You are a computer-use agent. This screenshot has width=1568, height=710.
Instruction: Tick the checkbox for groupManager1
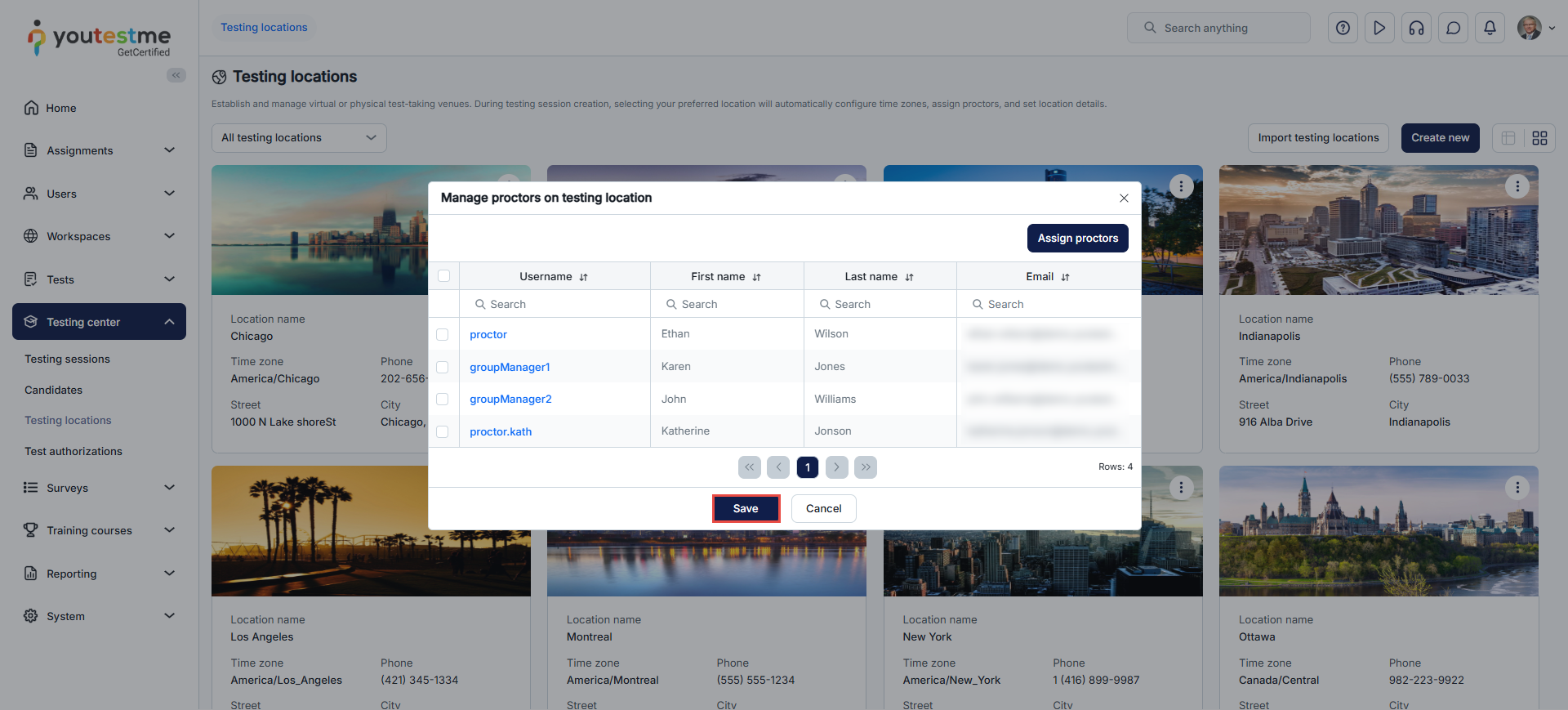click(x=443, y=367)
